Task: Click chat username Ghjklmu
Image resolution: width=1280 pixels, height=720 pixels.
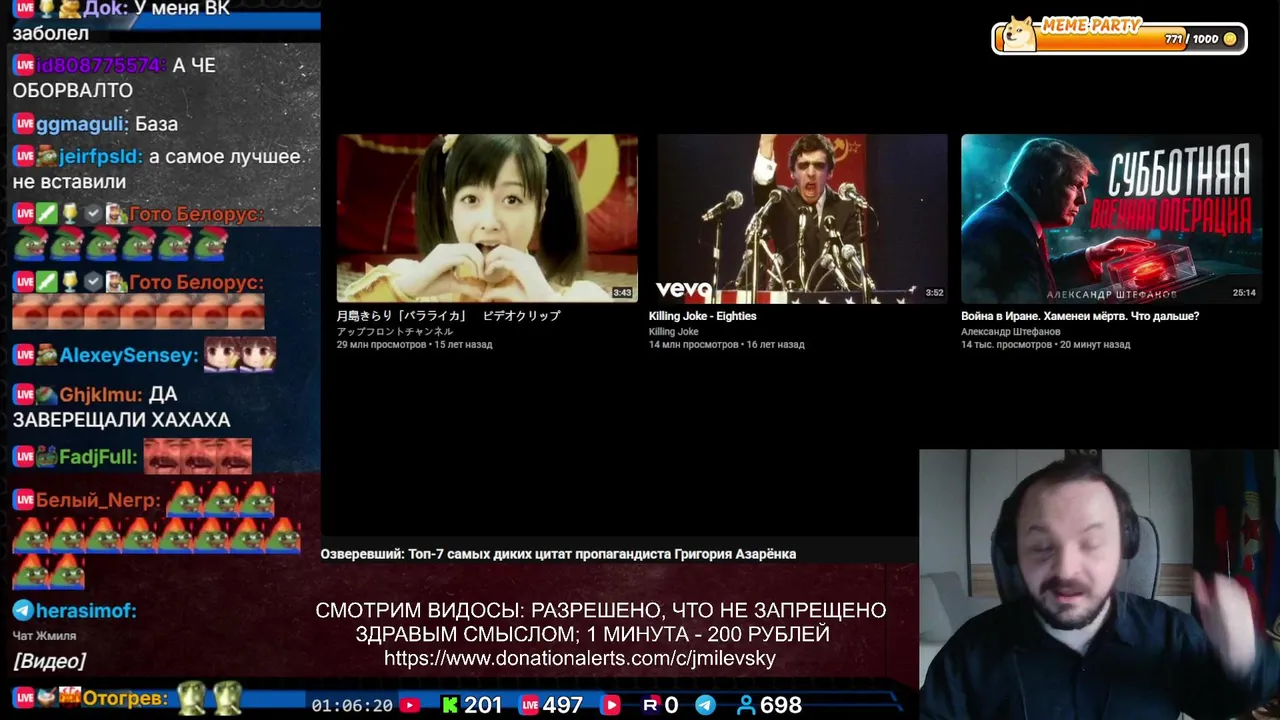Action: [100, 395]
